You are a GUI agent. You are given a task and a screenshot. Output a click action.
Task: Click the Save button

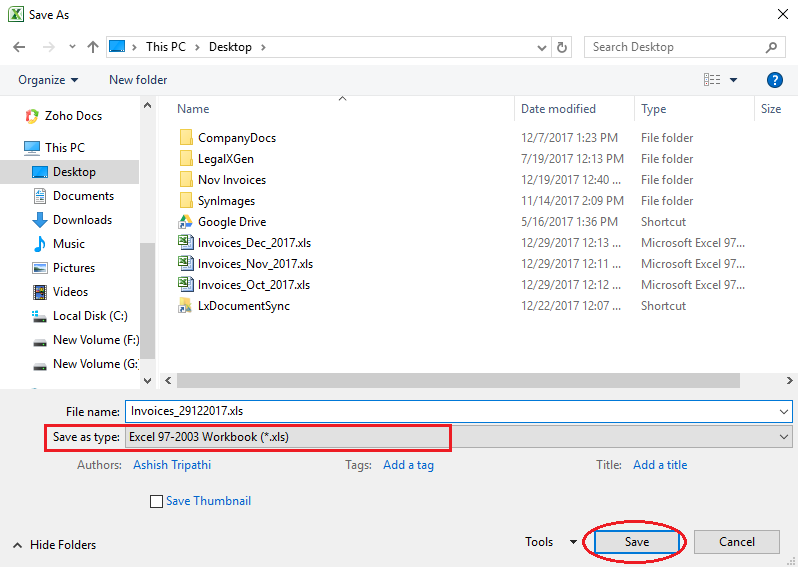point(637,542)
